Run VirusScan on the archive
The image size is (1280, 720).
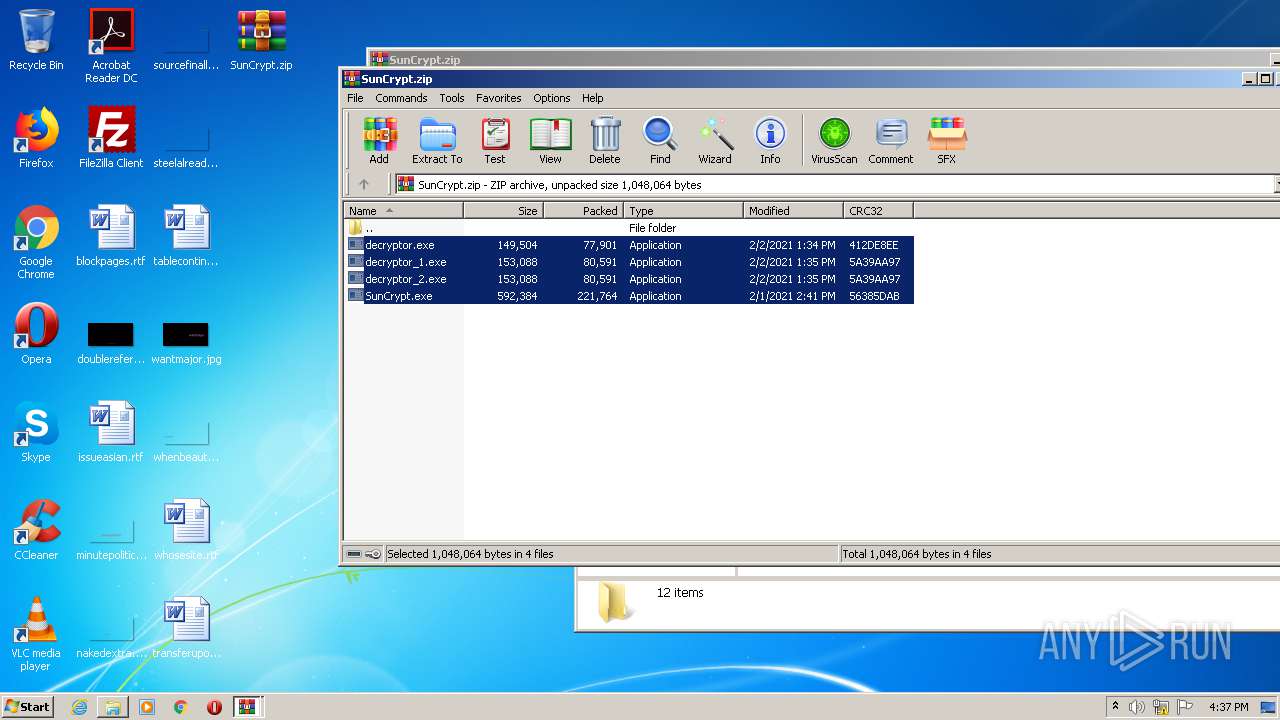click(x=834, y=141)
